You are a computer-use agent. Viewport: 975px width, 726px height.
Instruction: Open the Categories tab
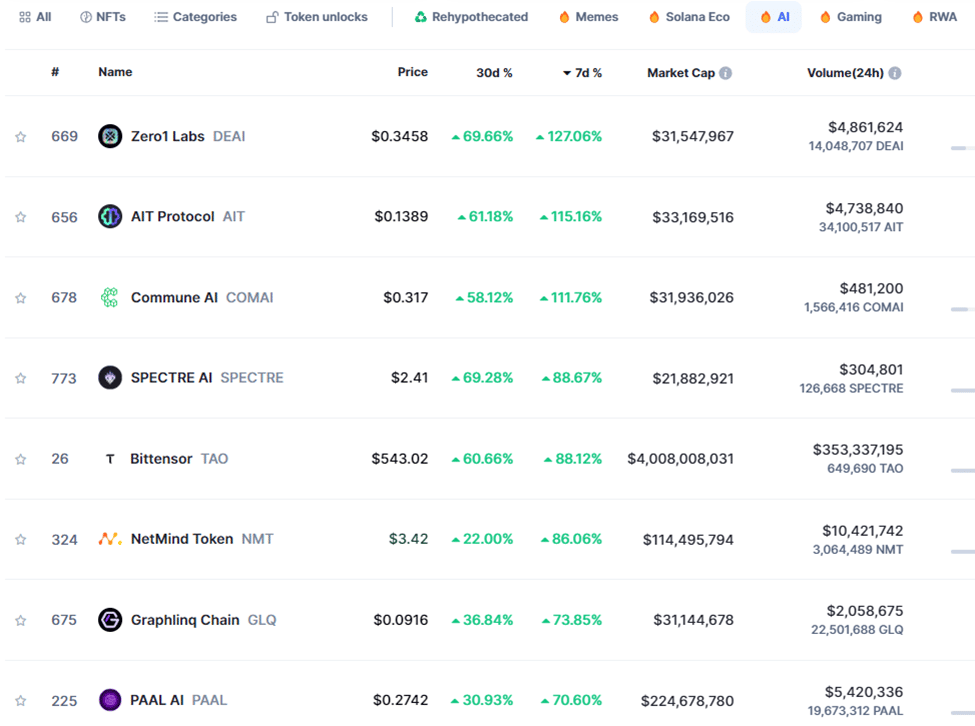tap(196, 17)
